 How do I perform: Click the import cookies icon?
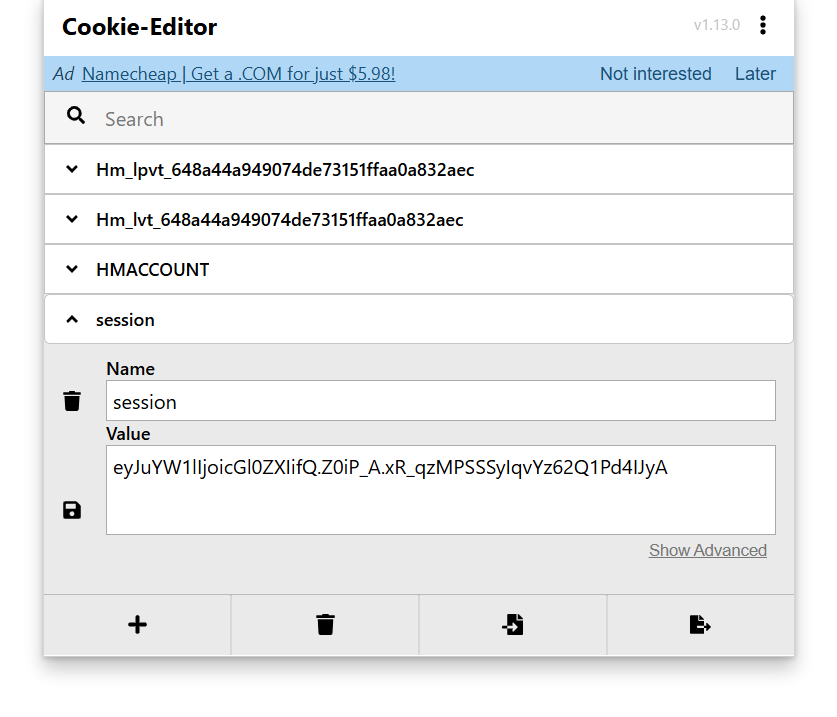tap(513, 625)
